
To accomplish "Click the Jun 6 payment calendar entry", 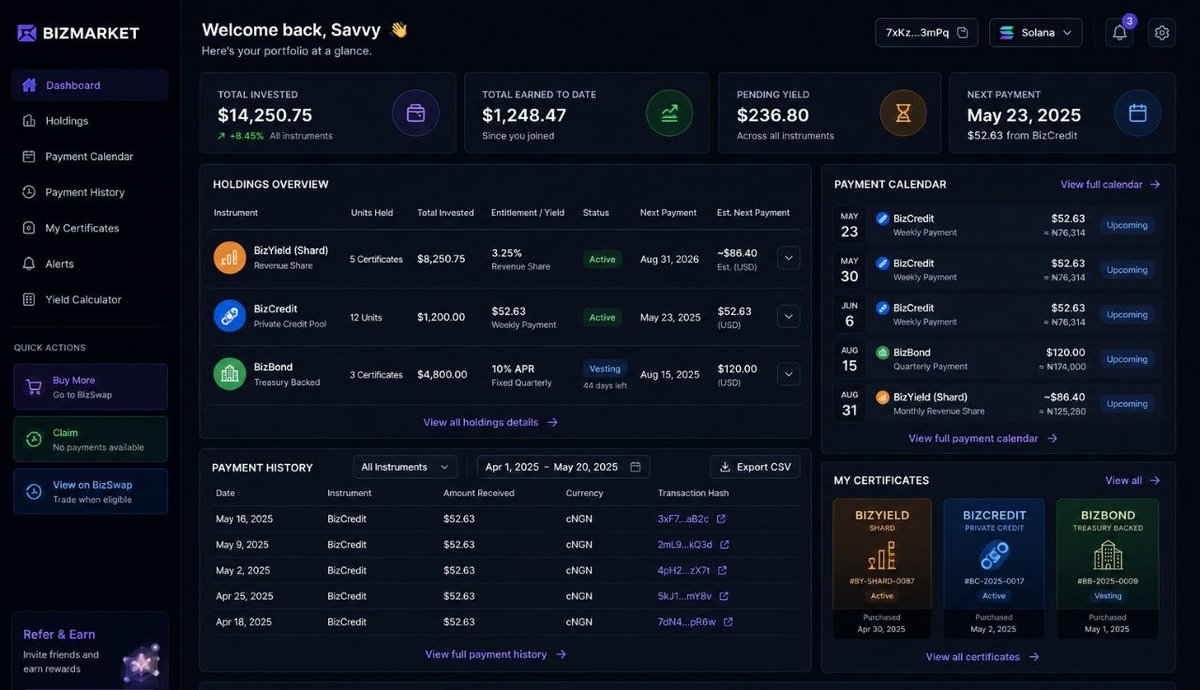I will (x=998, y=314).
